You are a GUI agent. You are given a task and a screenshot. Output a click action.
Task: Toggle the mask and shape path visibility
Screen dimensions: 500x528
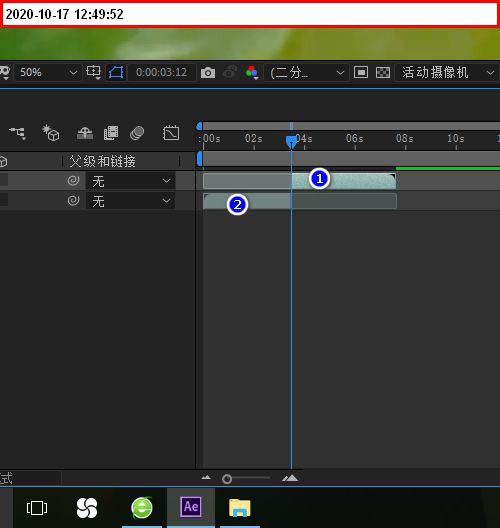point(116,72)
